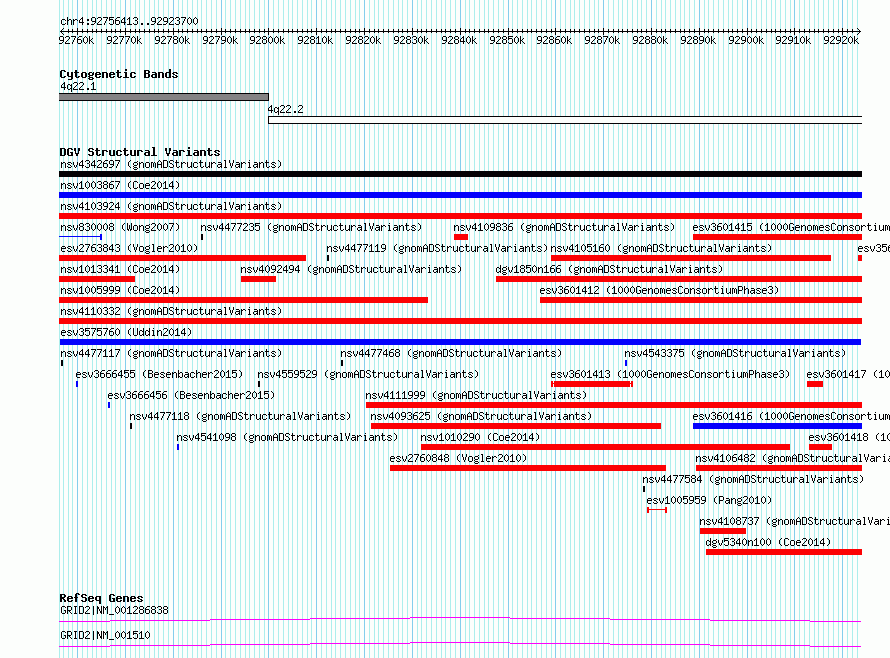Click nsv4477119 variant label

pyautogui.click(x=437, y=248)
